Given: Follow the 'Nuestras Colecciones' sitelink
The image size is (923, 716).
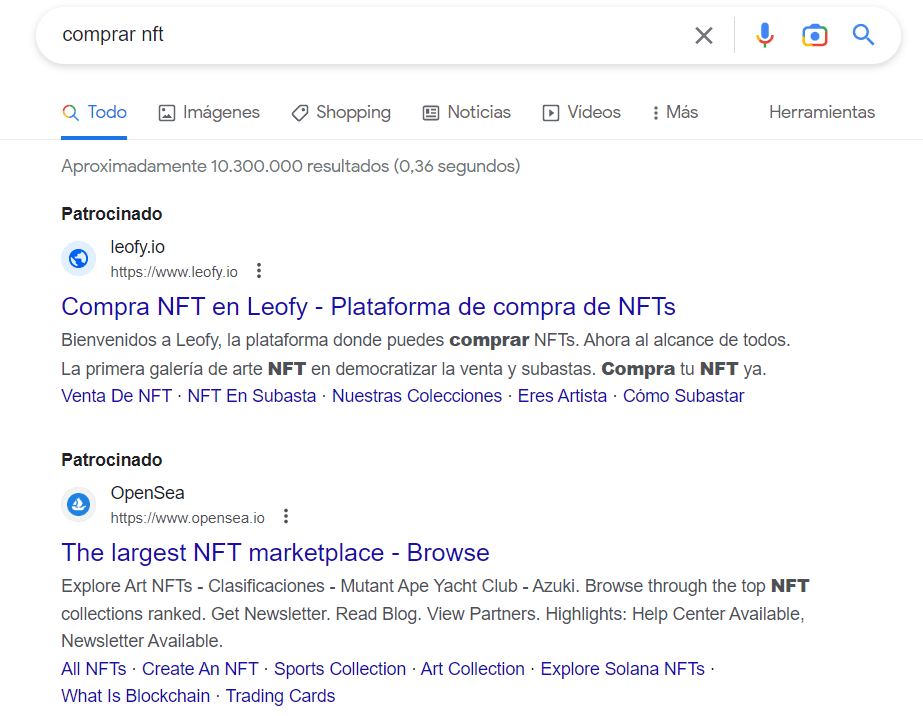Looking at the screenshot, I should [417, 396].
